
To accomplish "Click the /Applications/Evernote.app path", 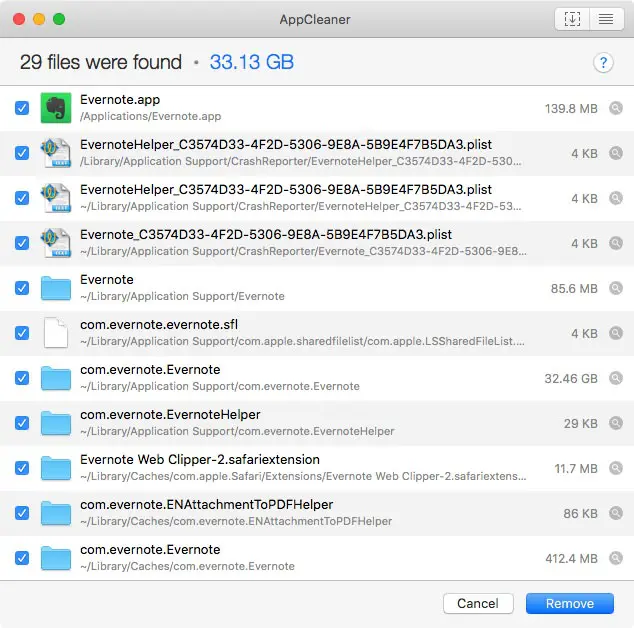I will pyautogui.click(x=150, y=116).
